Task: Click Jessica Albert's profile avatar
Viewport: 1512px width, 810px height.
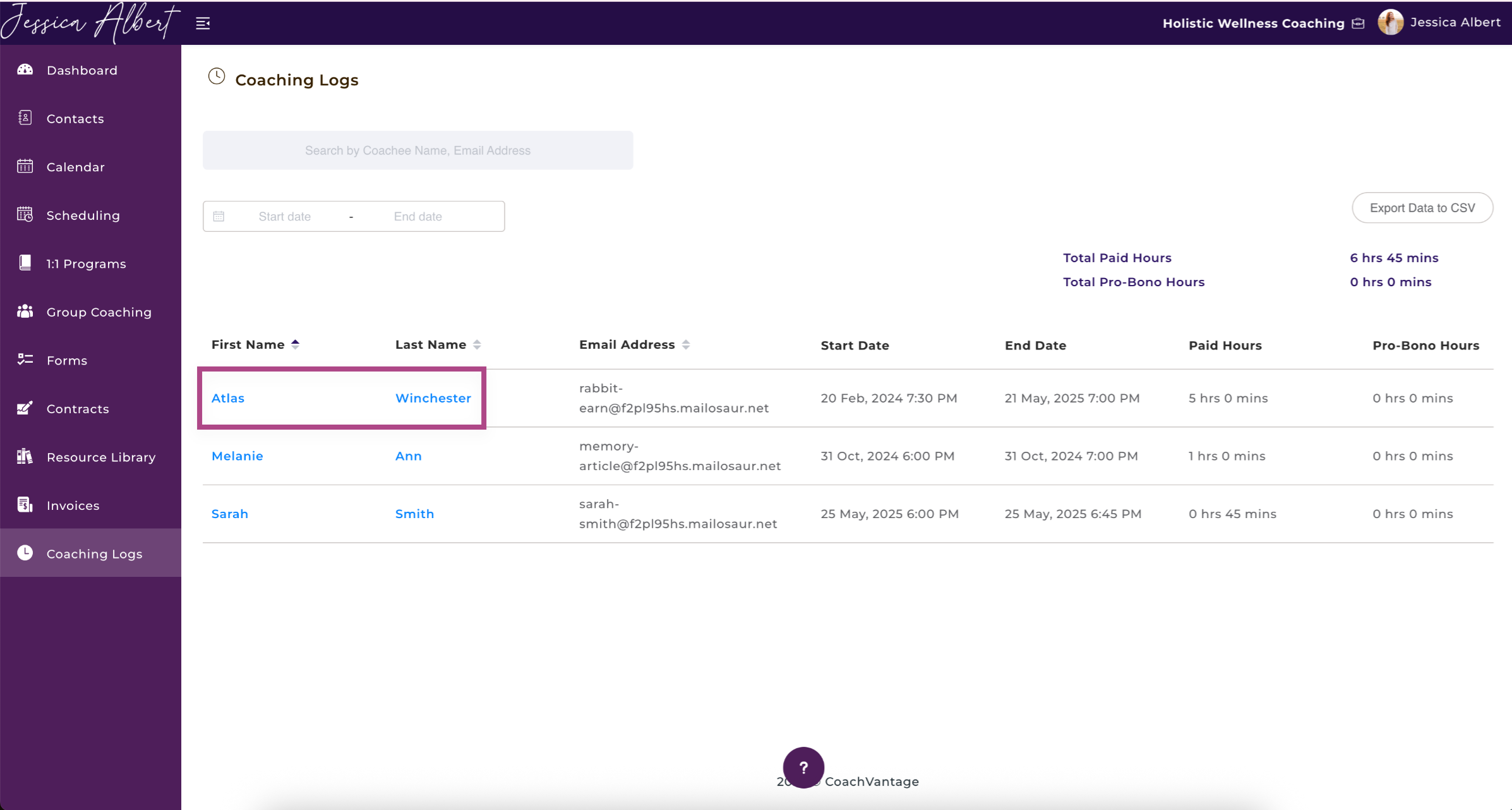Action: (x=1390, y=23)
